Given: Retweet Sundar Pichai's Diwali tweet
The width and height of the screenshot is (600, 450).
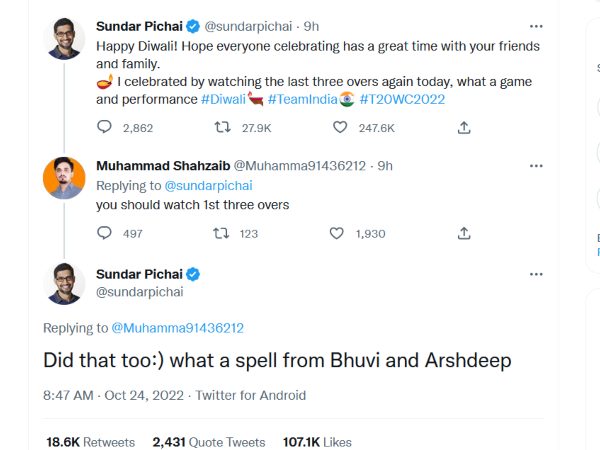Looking at the screenshot, I should (224, 127).
